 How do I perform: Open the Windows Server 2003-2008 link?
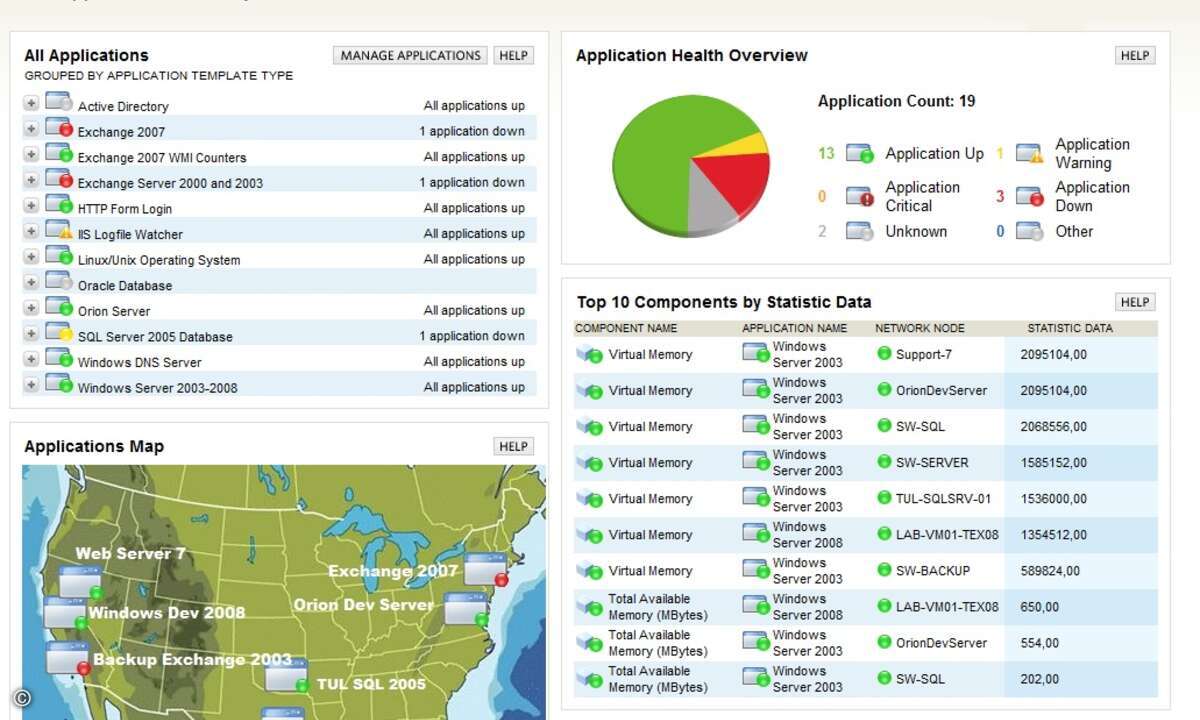[x=158, y=388]
